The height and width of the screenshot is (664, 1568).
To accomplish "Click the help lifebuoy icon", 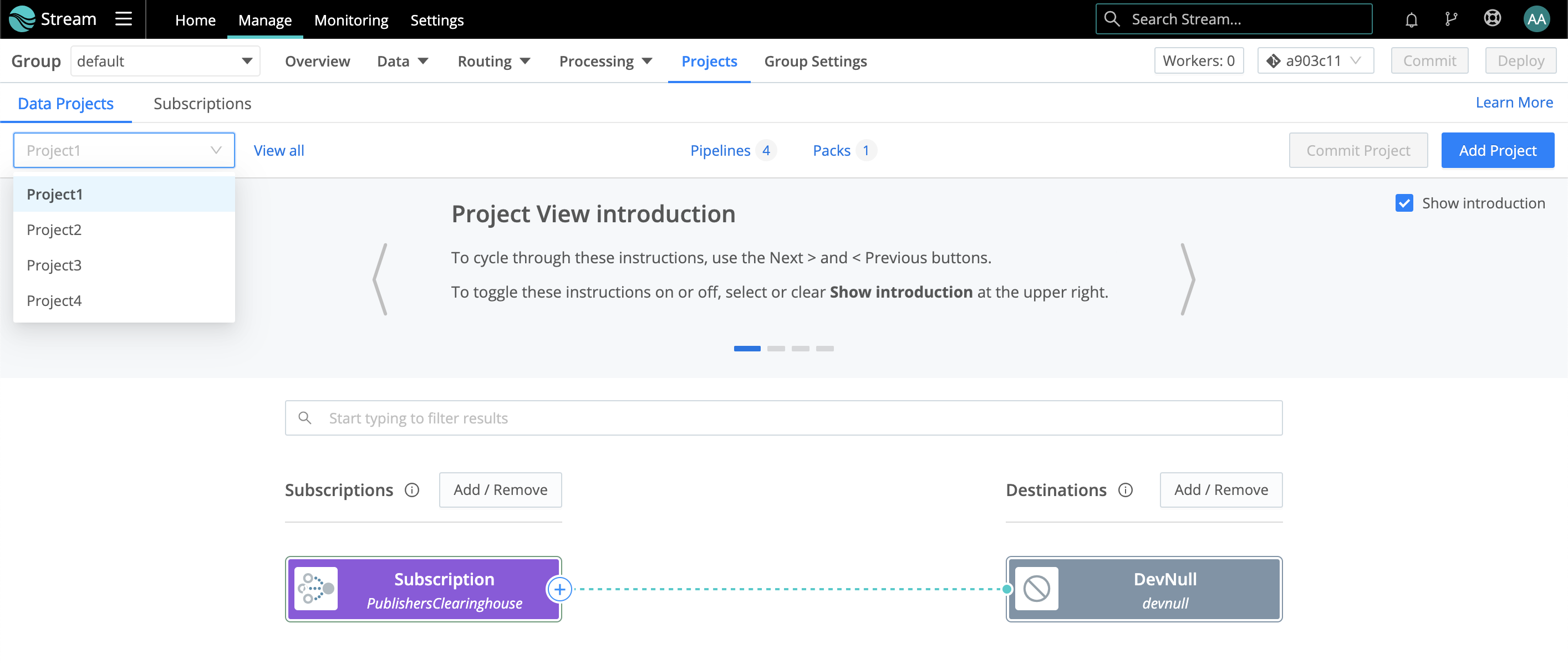I will pyautogui.click(x=1493, y=19).
